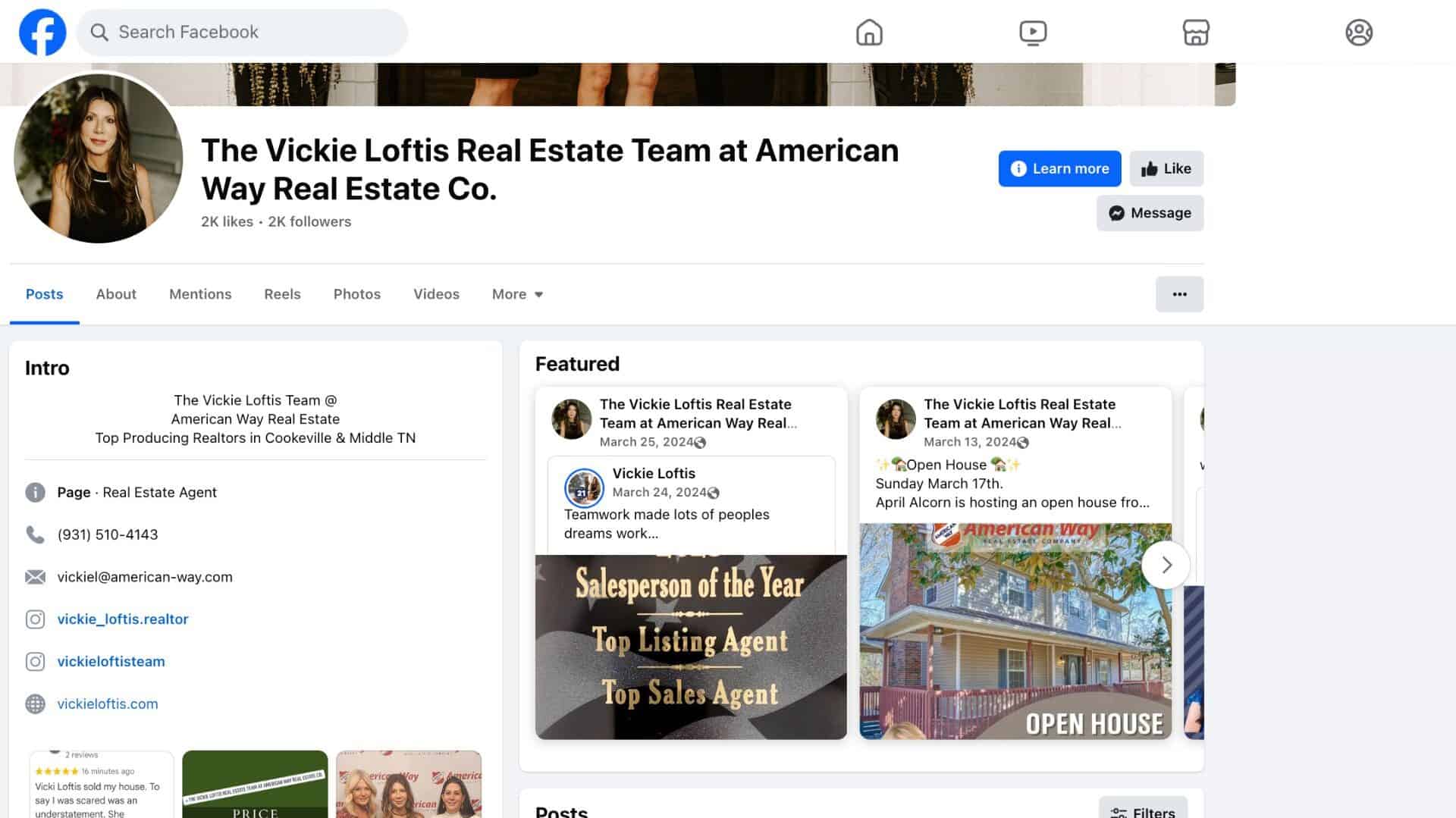Image resolution: width=1456 pixels, height=818 pixels.
Task: Open the Videos tab
Action: tap(436, 294)
